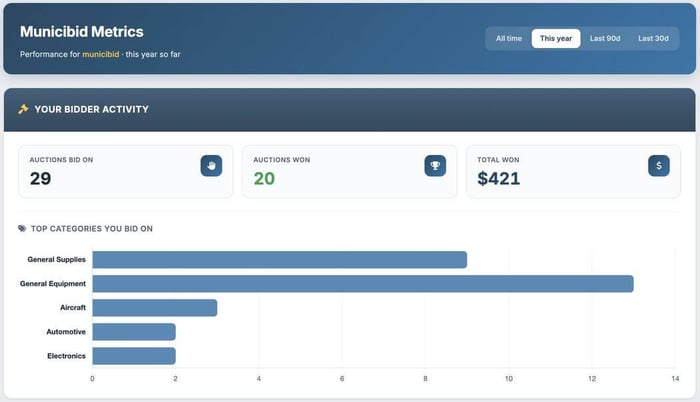This screenshot has height=402, width=700.
Task: Select the This year range tab
Action: point(556,38)
